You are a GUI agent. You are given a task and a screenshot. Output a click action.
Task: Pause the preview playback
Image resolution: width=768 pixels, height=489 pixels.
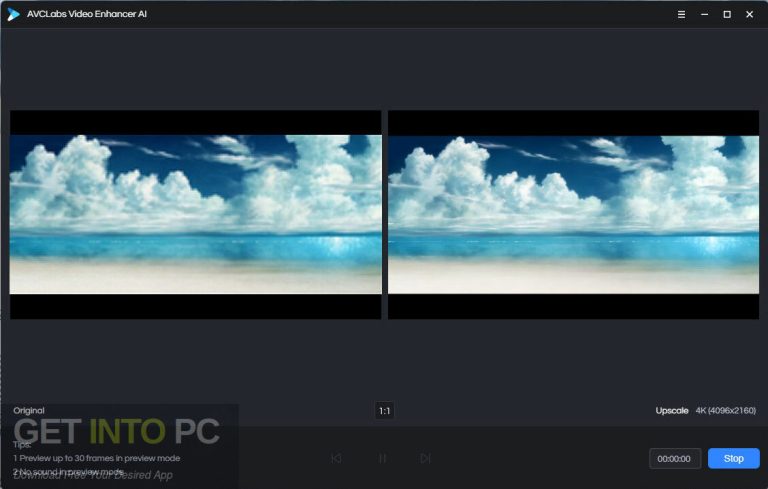point(382,458)
